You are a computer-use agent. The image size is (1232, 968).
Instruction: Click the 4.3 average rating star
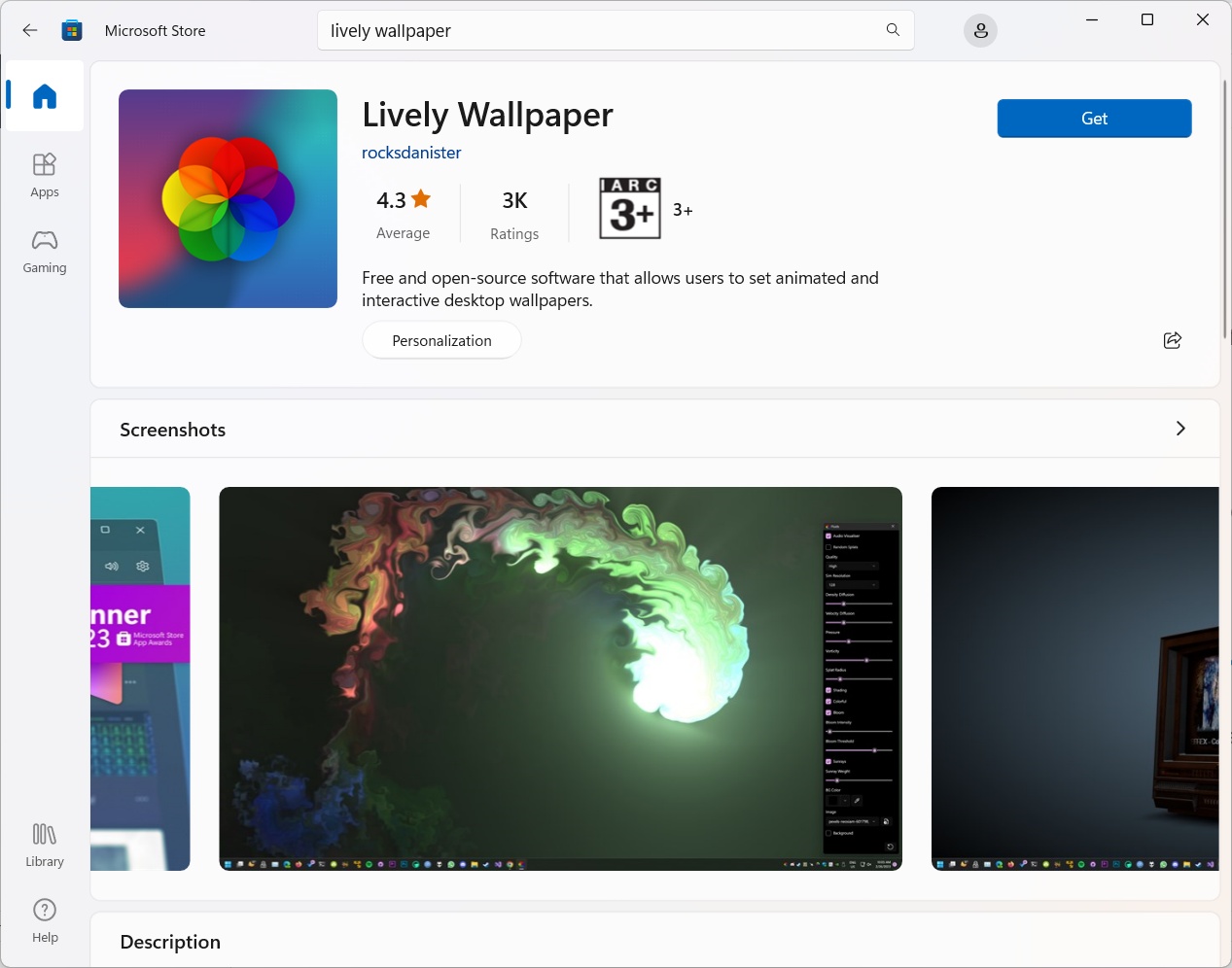421,199
